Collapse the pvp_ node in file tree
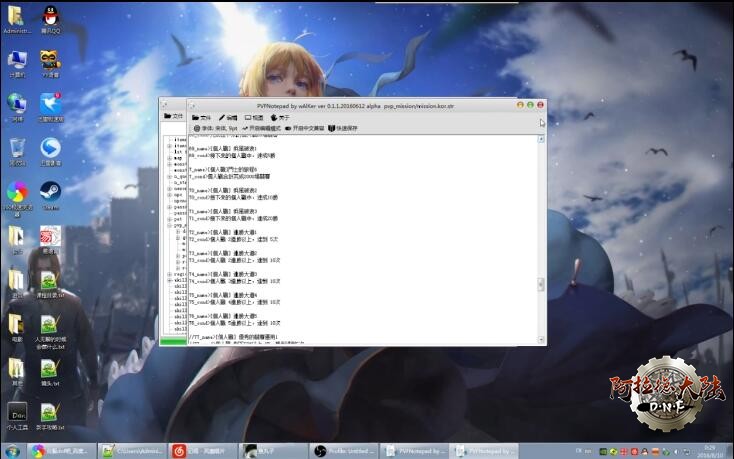The height and width of the screenshot is (459, 734). point(169,225)
